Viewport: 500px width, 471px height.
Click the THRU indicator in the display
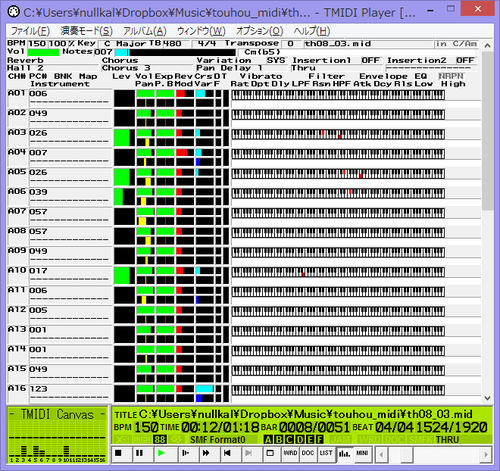(x=447, y=440)
